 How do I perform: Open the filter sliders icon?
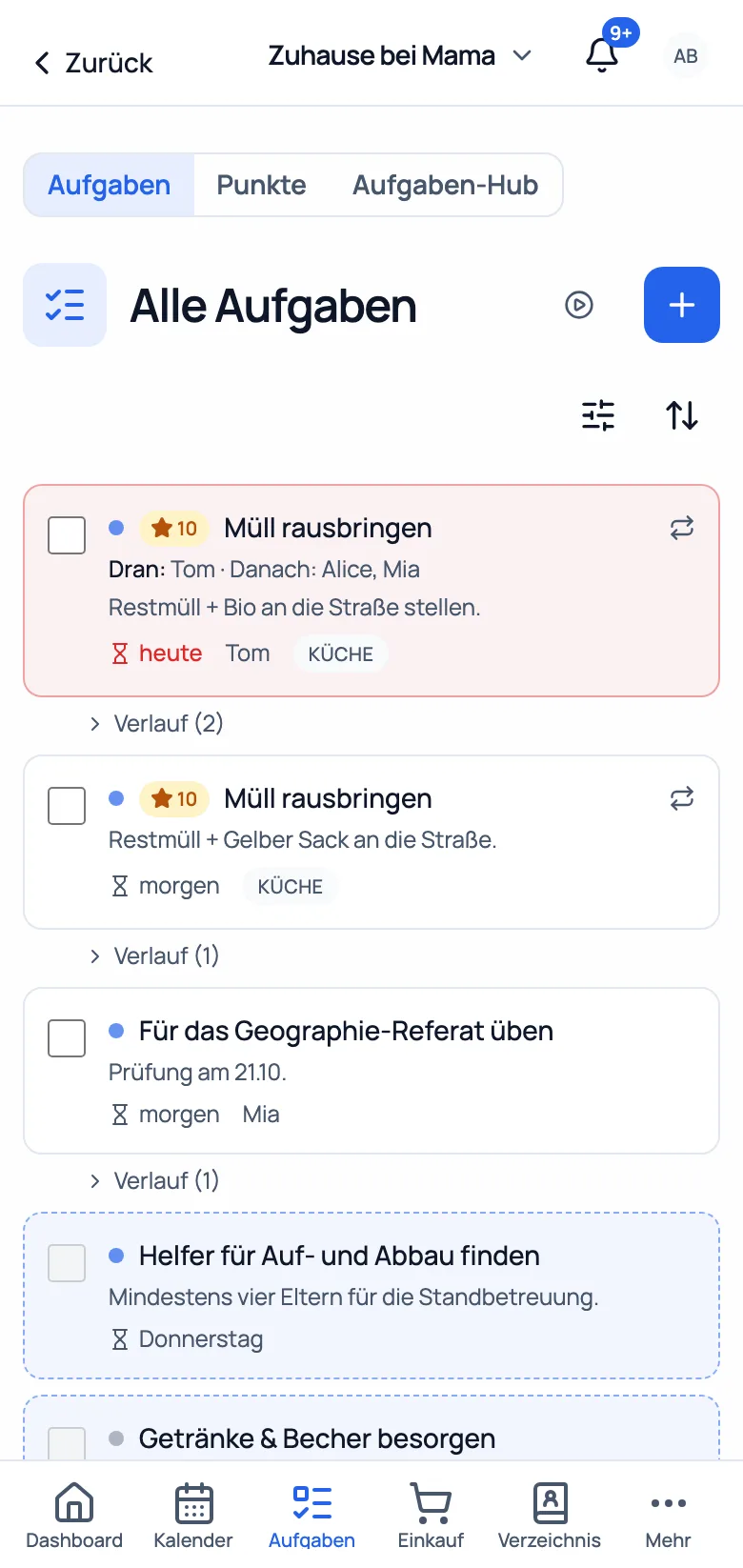[x=598, y=415]
